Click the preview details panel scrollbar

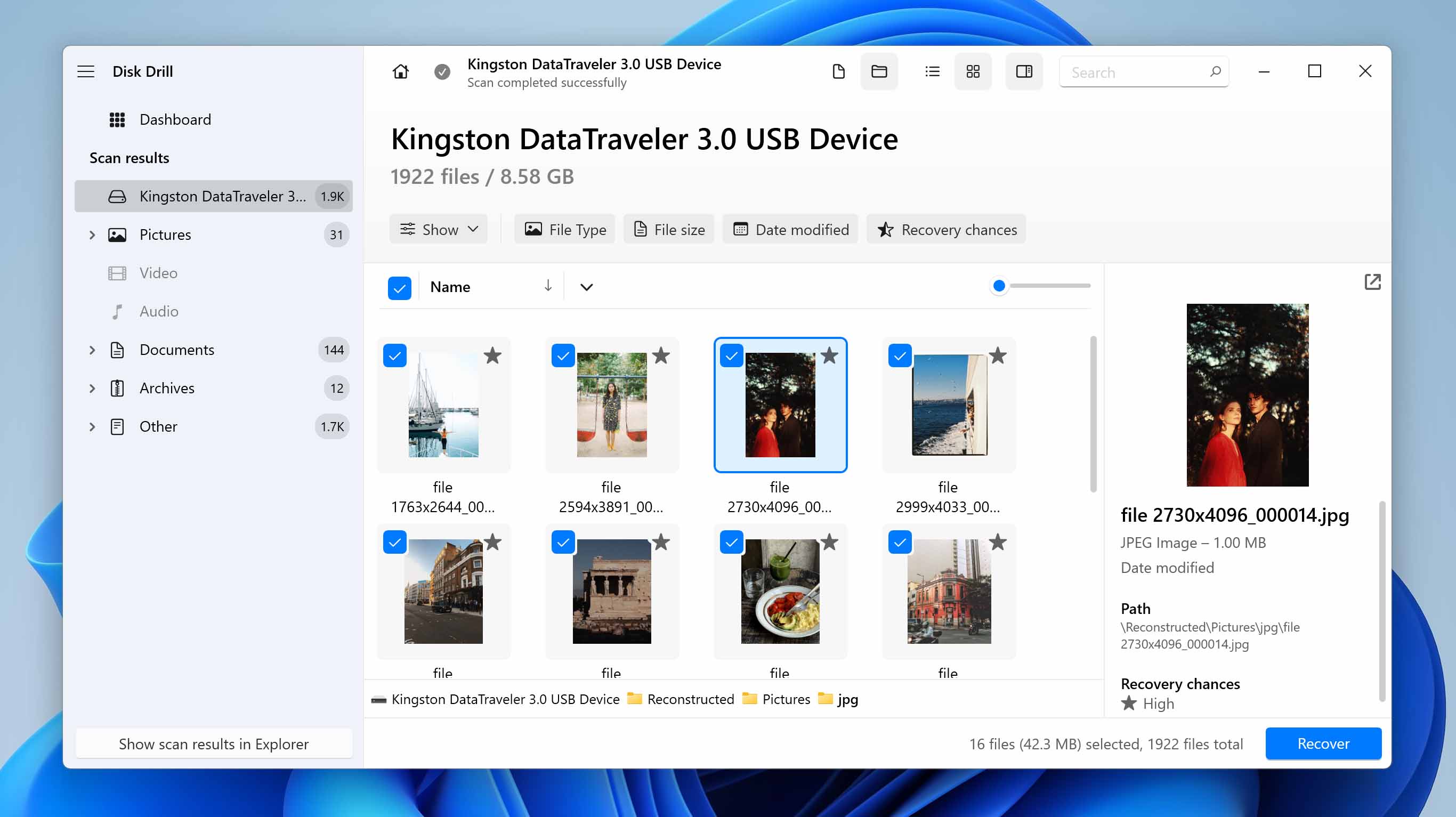(1381, 601)
